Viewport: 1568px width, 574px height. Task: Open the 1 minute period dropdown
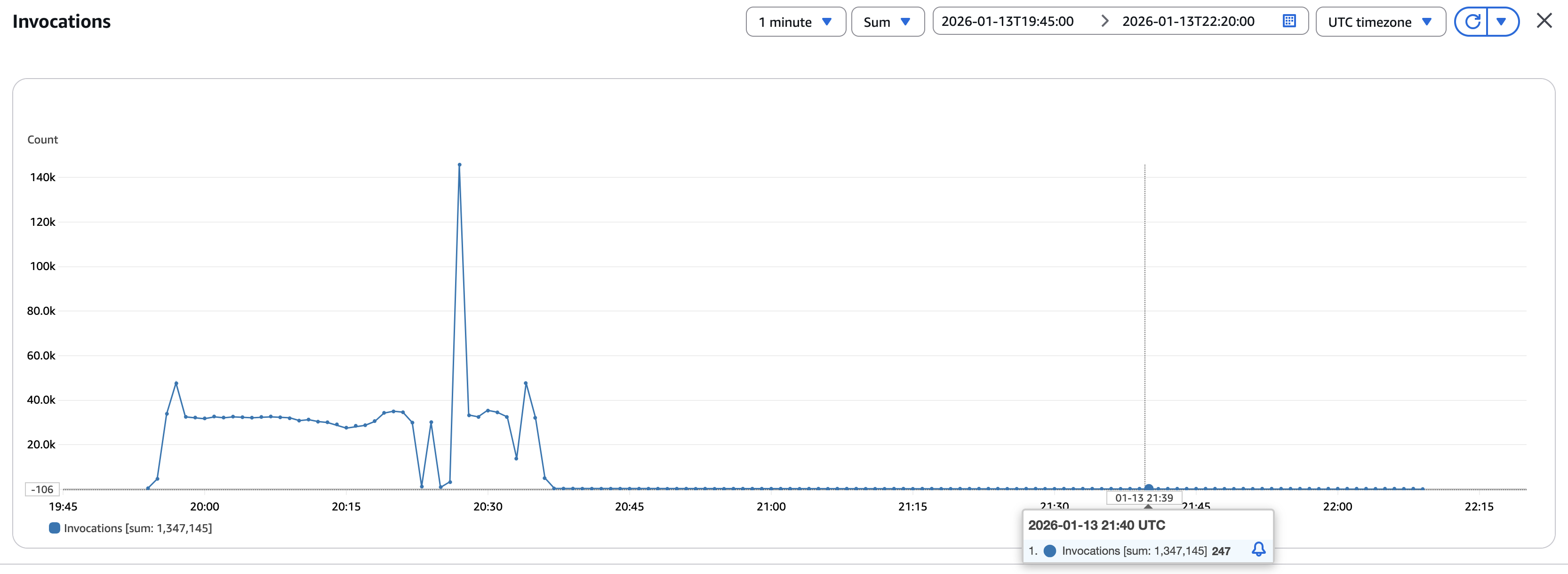(x=796, y=22)
